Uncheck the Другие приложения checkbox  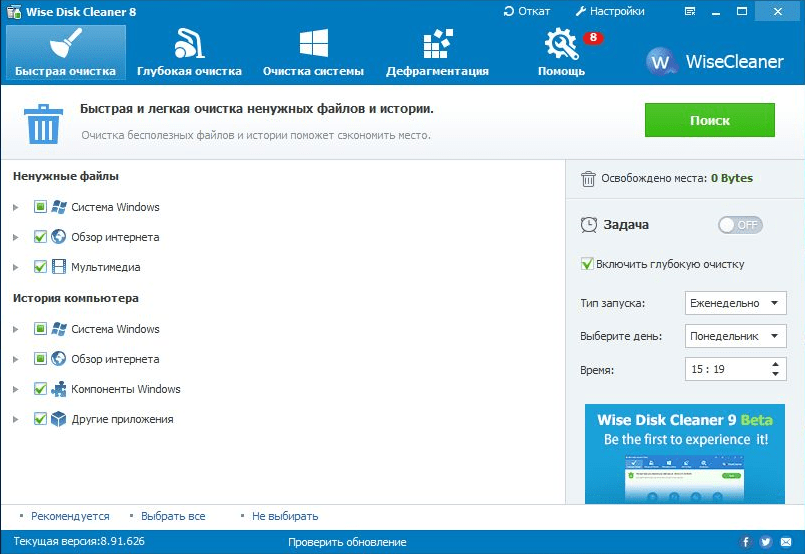point(40,419)
